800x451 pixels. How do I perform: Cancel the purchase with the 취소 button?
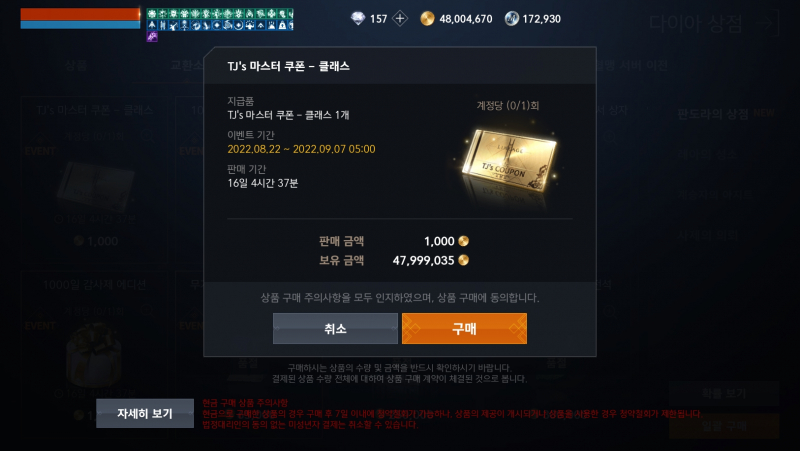pos(335,329)
